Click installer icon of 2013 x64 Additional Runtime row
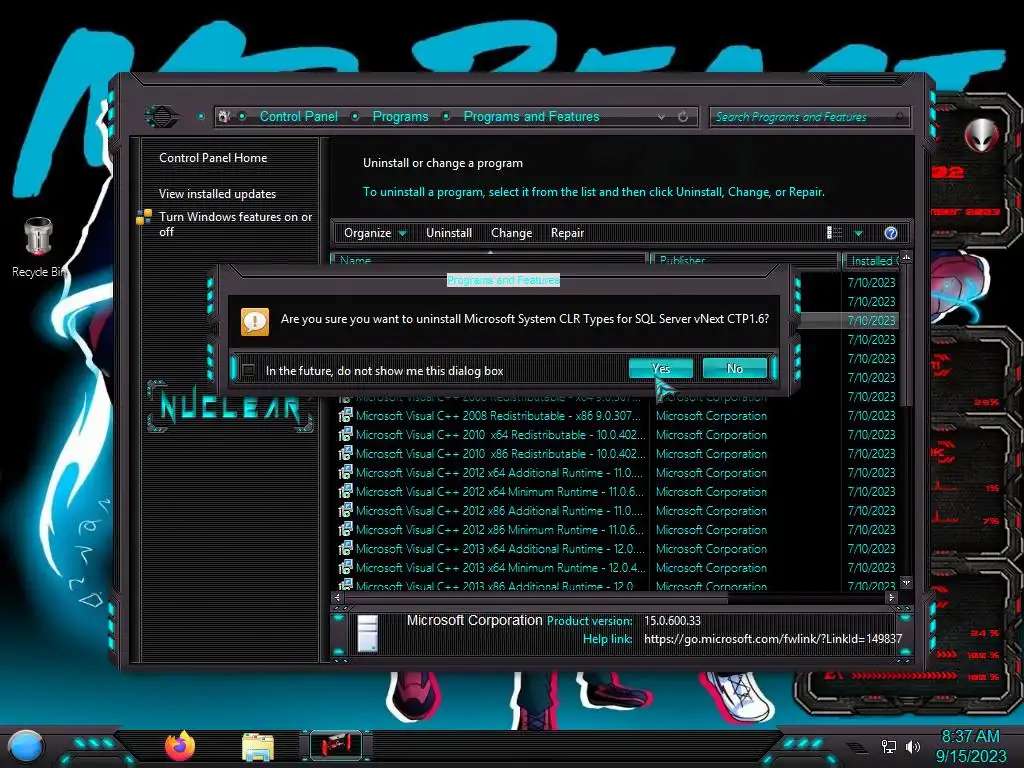1024x768 pixels. (345, 549)
